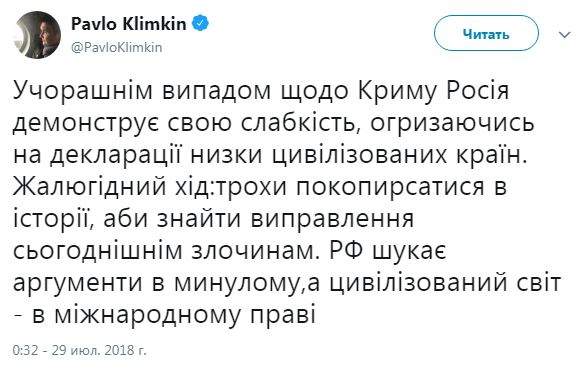587x368 pixels.
Task: Click the blue verified badge icon
Action: click(200, 24)
